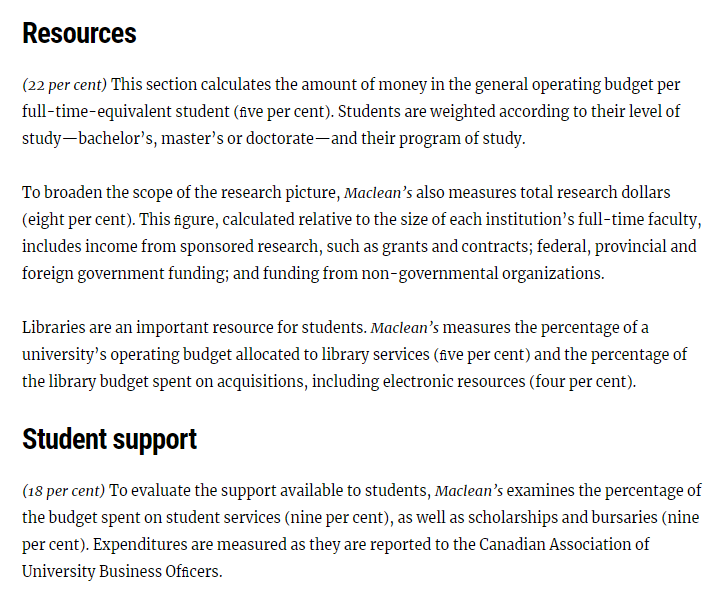The width and height of the screenshot is (724, 603).
Task: Click "Maclean's" in the student support paragraph
Action: click(468, 490)
